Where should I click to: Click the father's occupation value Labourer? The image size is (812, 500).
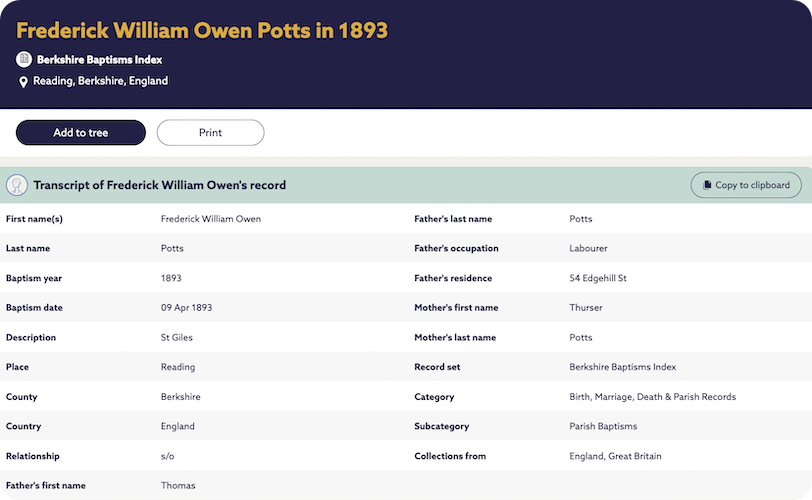tap(588, 249)
